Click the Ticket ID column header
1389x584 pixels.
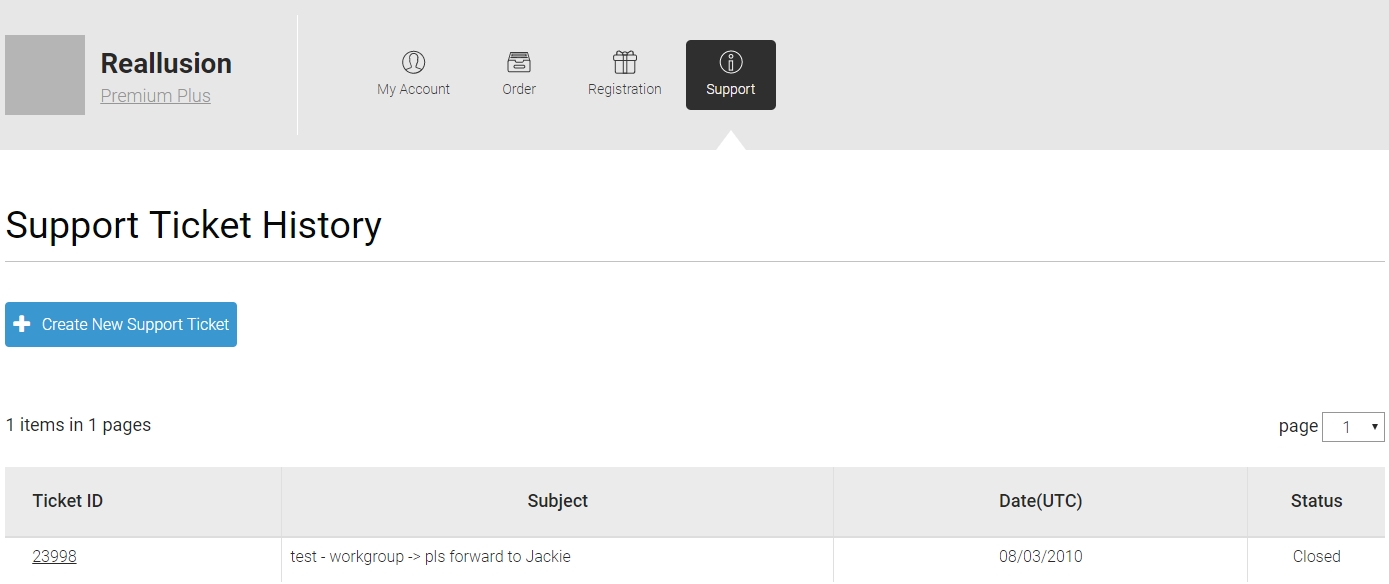click(x=68, y=501)
